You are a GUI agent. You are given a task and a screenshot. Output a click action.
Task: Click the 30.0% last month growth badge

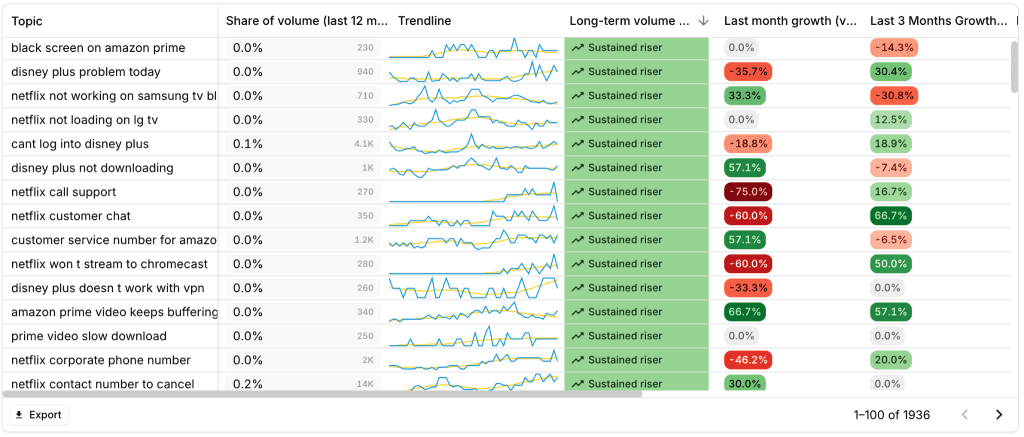pos(744,384)
